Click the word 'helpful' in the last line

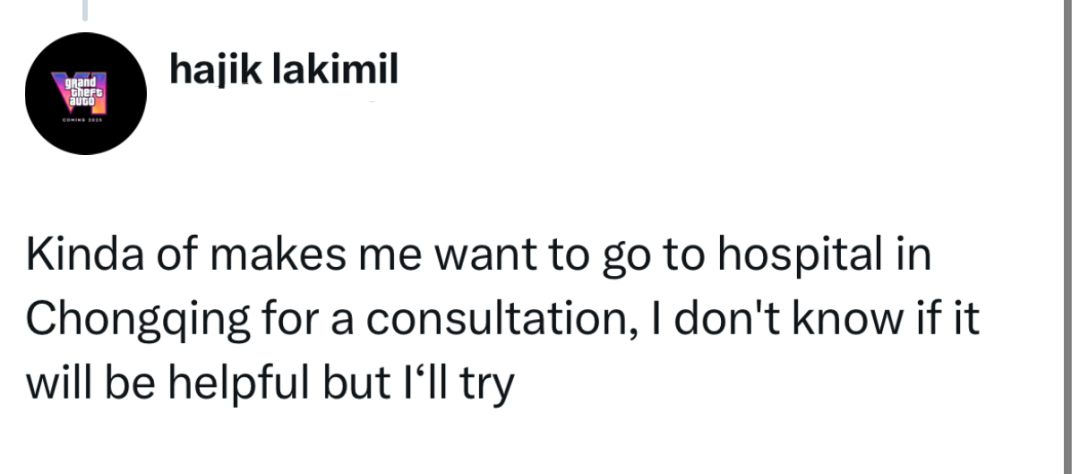[239, 384]
